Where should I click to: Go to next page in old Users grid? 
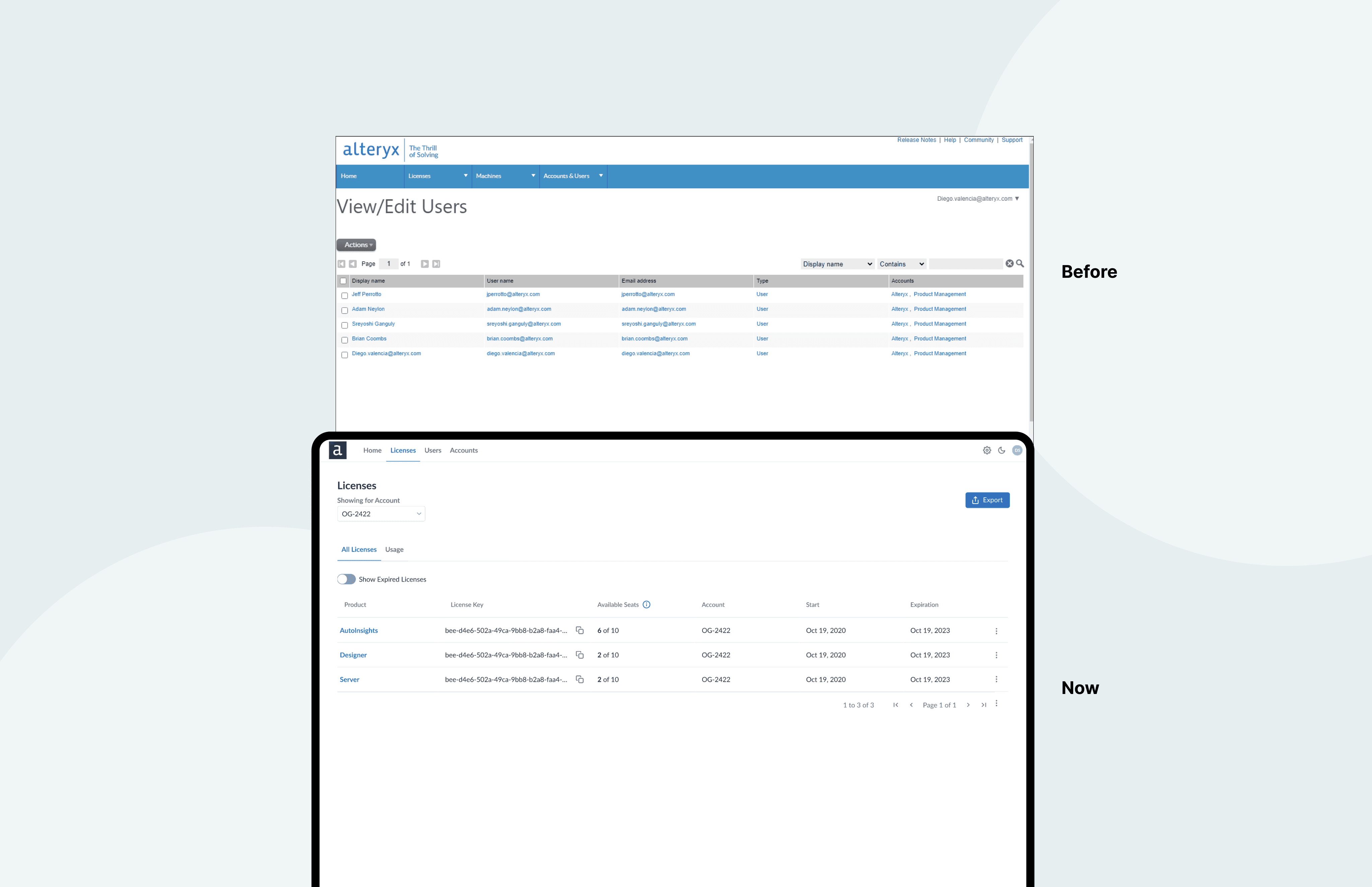pos(425,264)
